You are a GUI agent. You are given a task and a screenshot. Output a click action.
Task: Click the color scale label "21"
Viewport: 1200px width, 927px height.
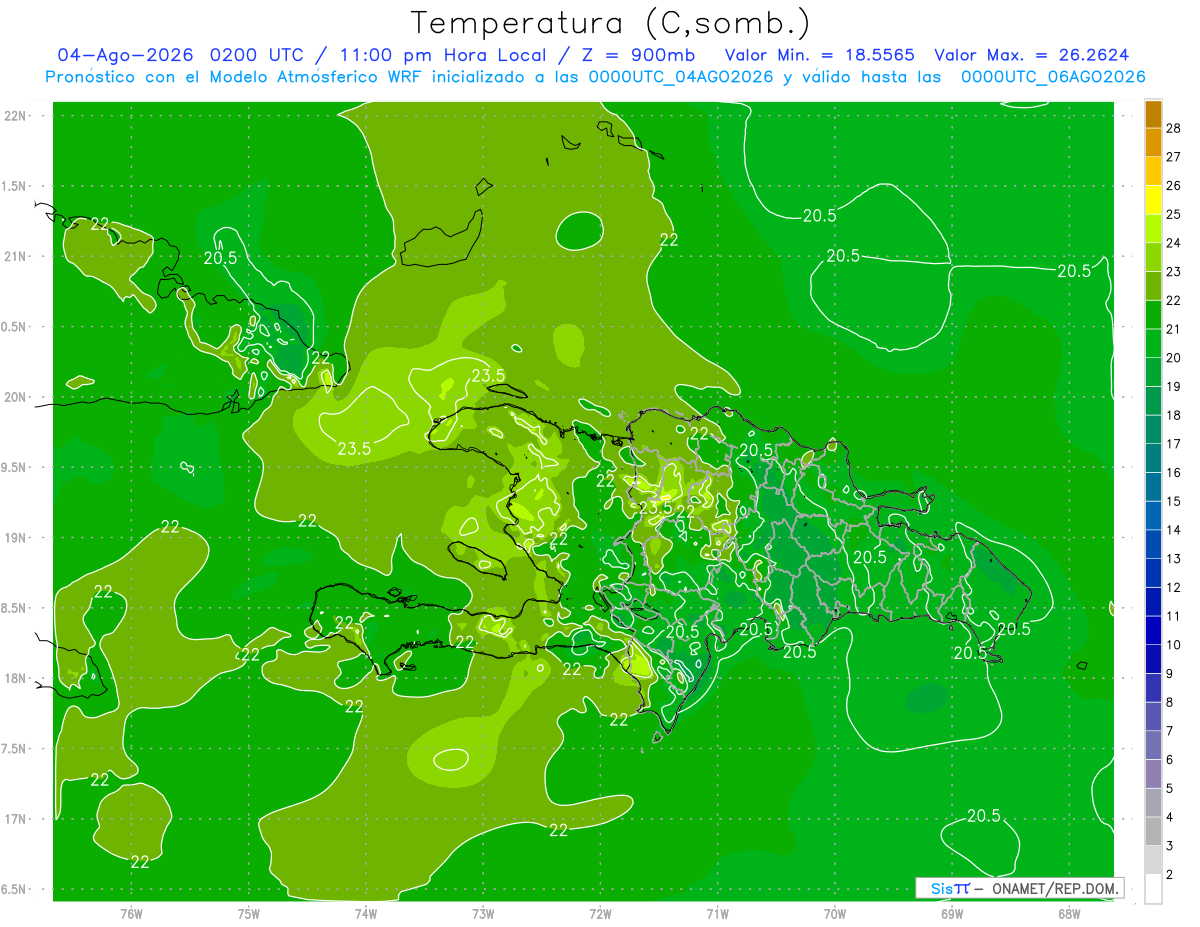(1174, 330)
